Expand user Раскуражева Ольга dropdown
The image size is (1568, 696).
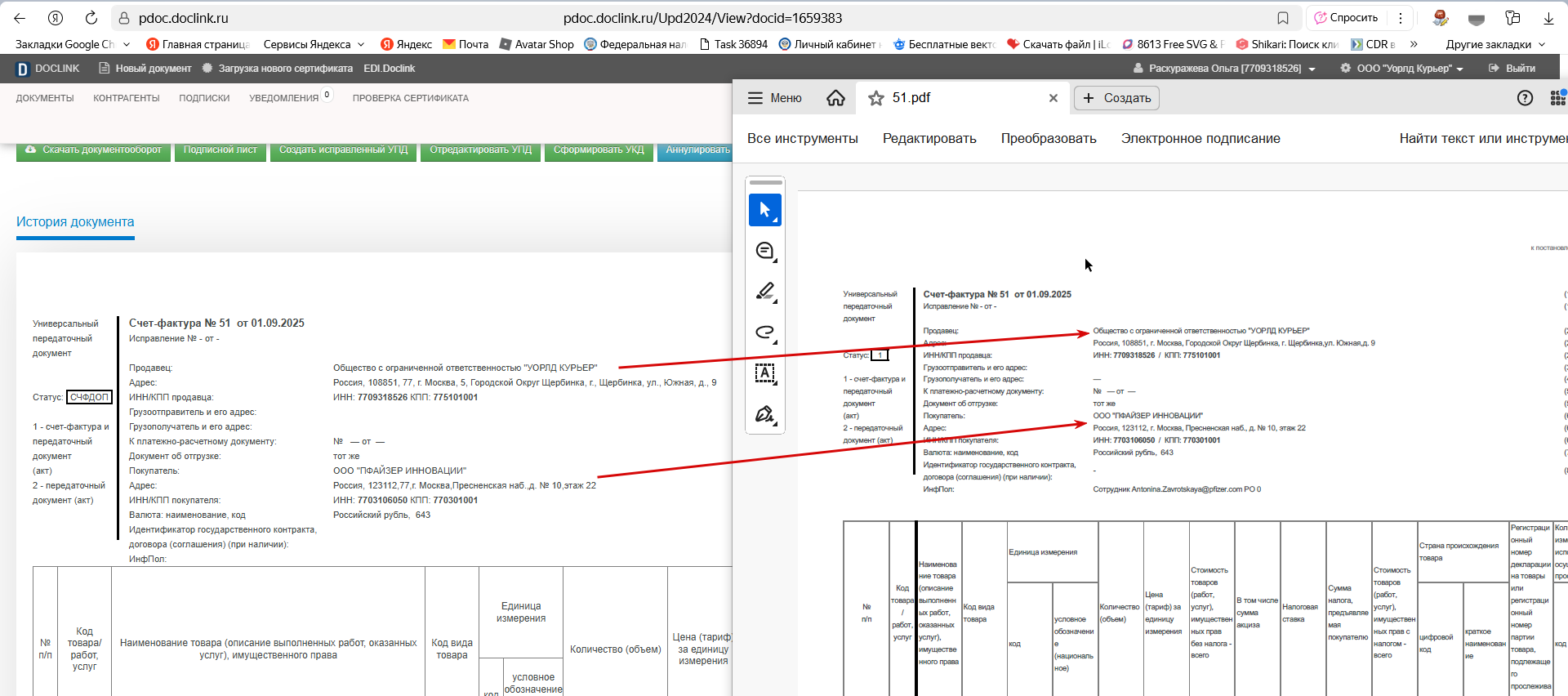click(x=1225, y=69)
